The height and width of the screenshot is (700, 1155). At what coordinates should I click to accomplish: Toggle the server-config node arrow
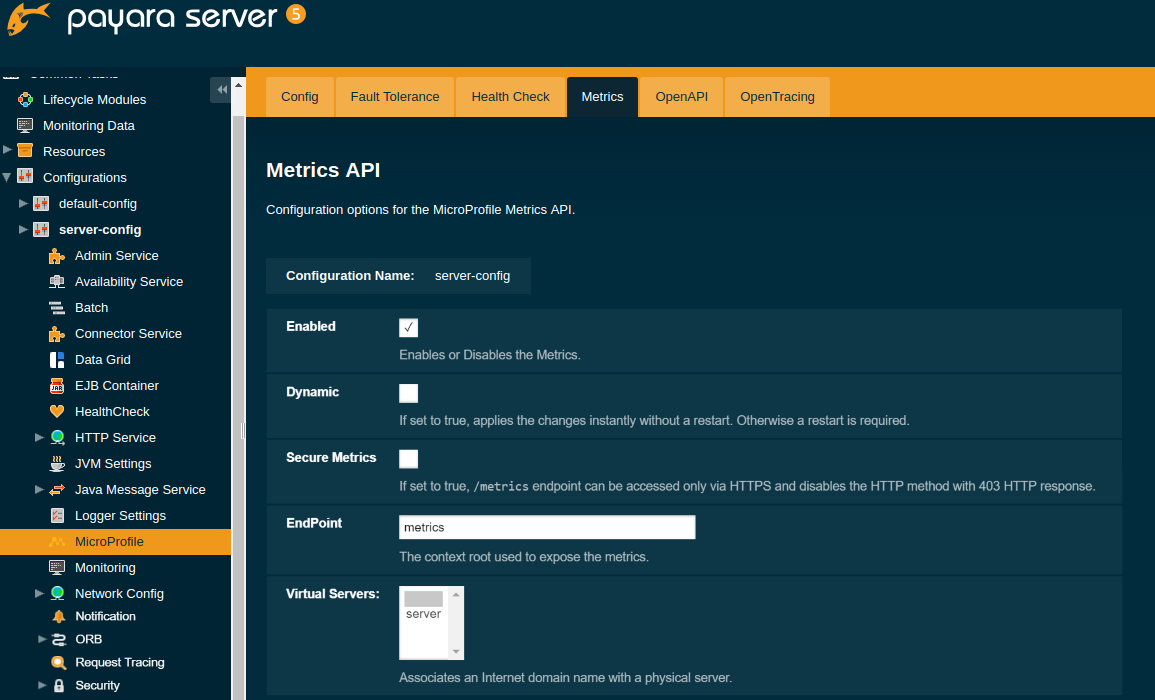click(24, 229)
